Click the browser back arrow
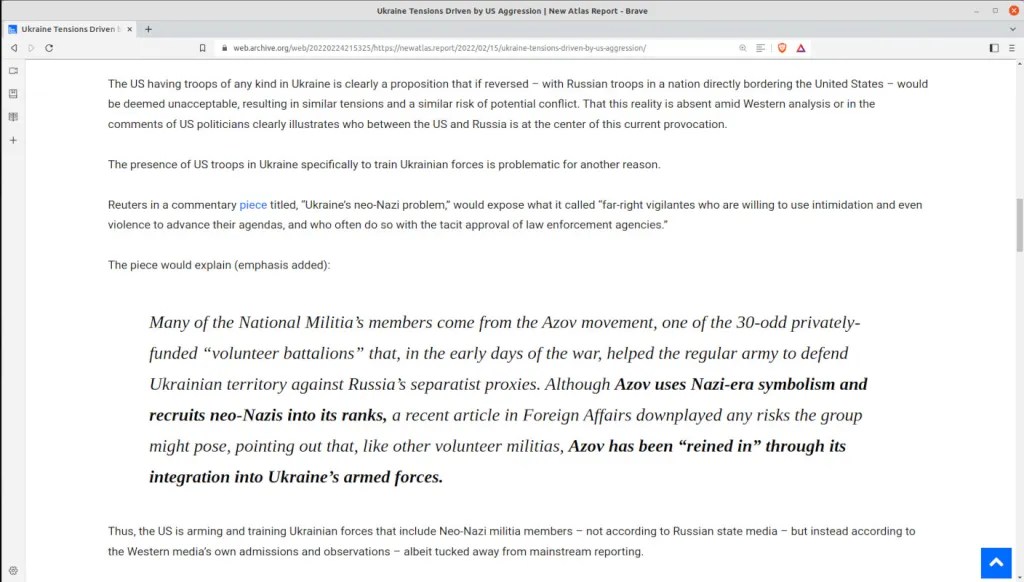 (13, 48)
